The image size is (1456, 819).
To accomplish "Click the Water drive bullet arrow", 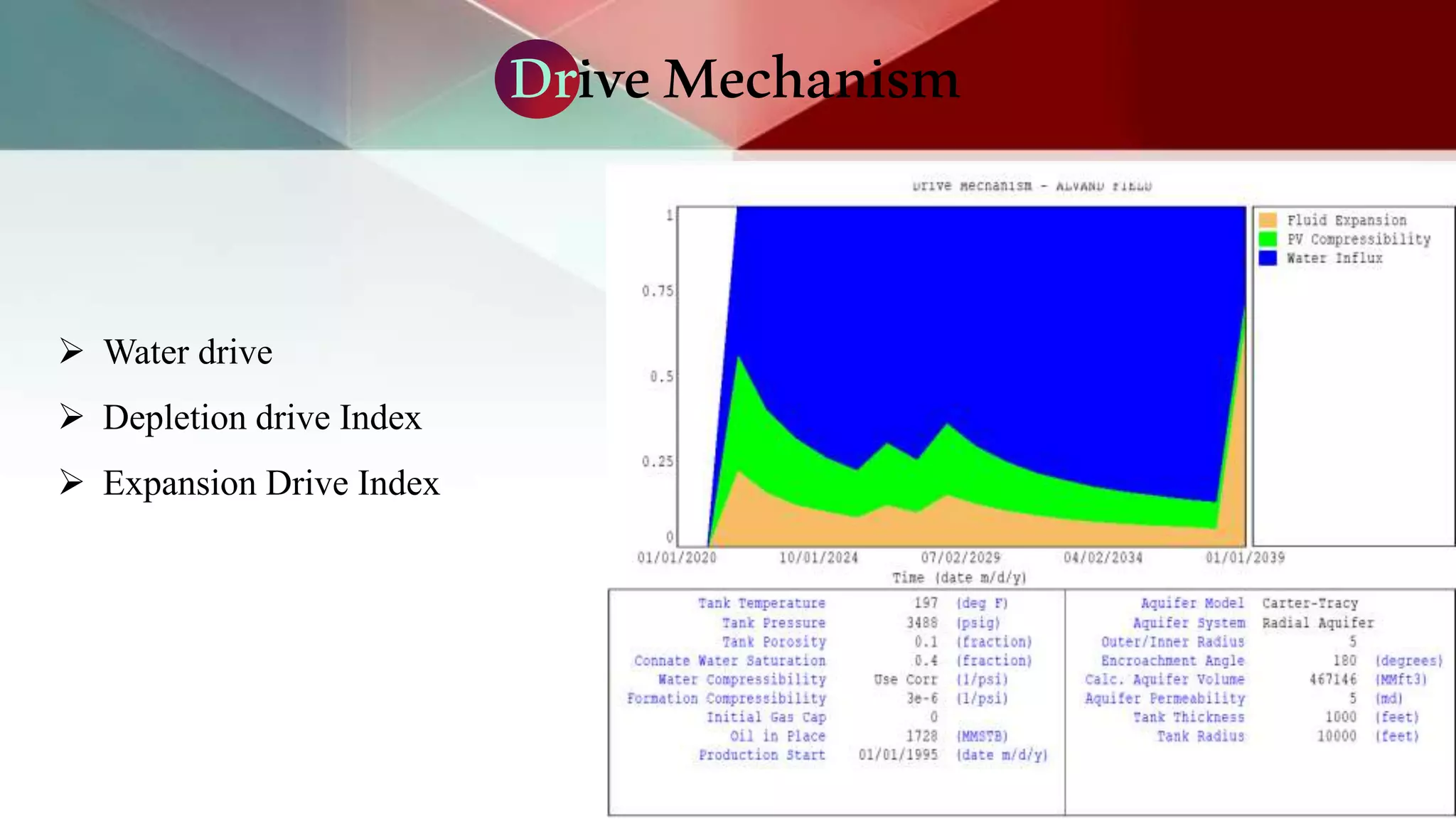I will click(x=71, y=351).
